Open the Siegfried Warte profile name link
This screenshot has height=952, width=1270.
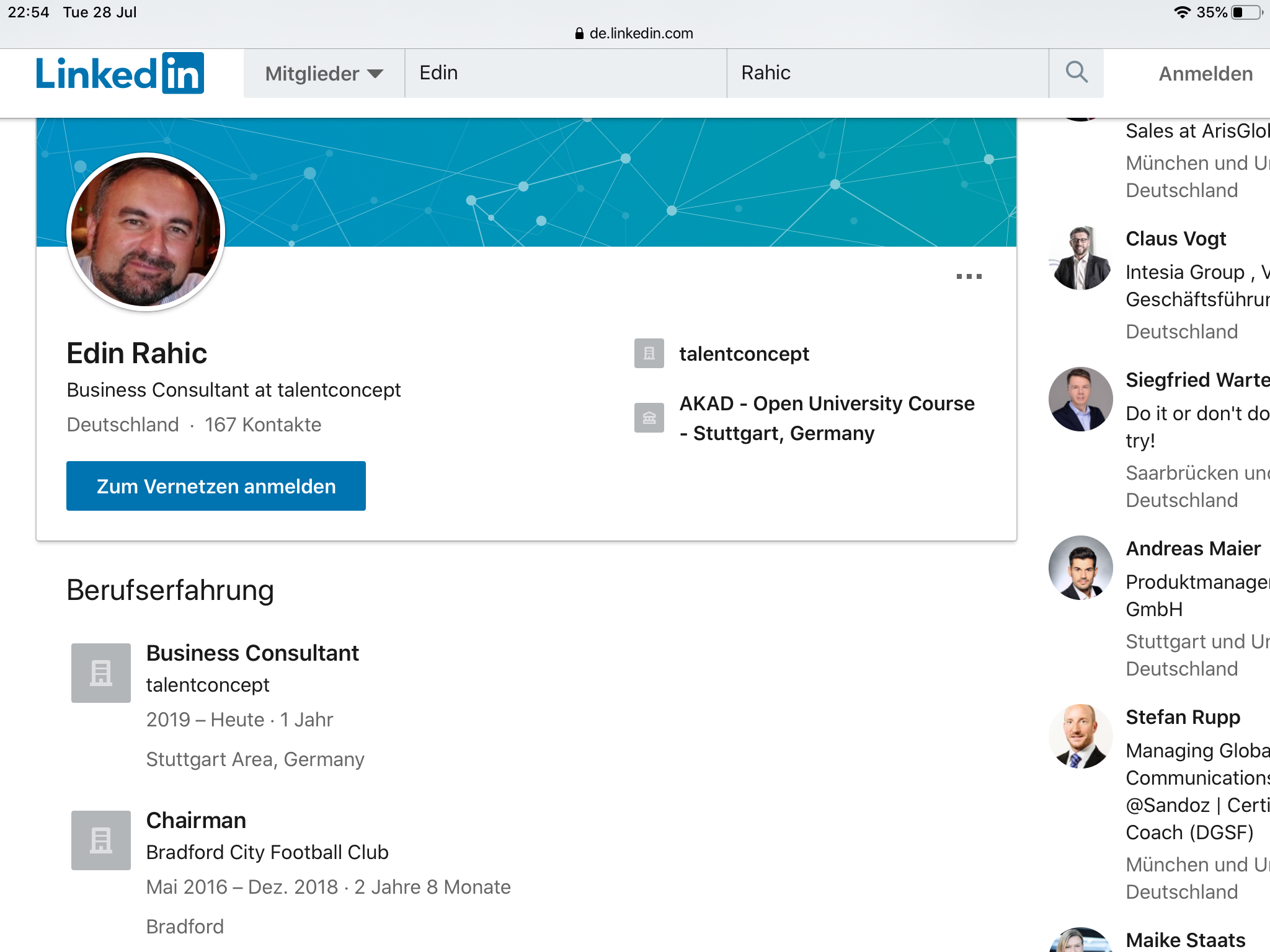[x=1197, y=380]
